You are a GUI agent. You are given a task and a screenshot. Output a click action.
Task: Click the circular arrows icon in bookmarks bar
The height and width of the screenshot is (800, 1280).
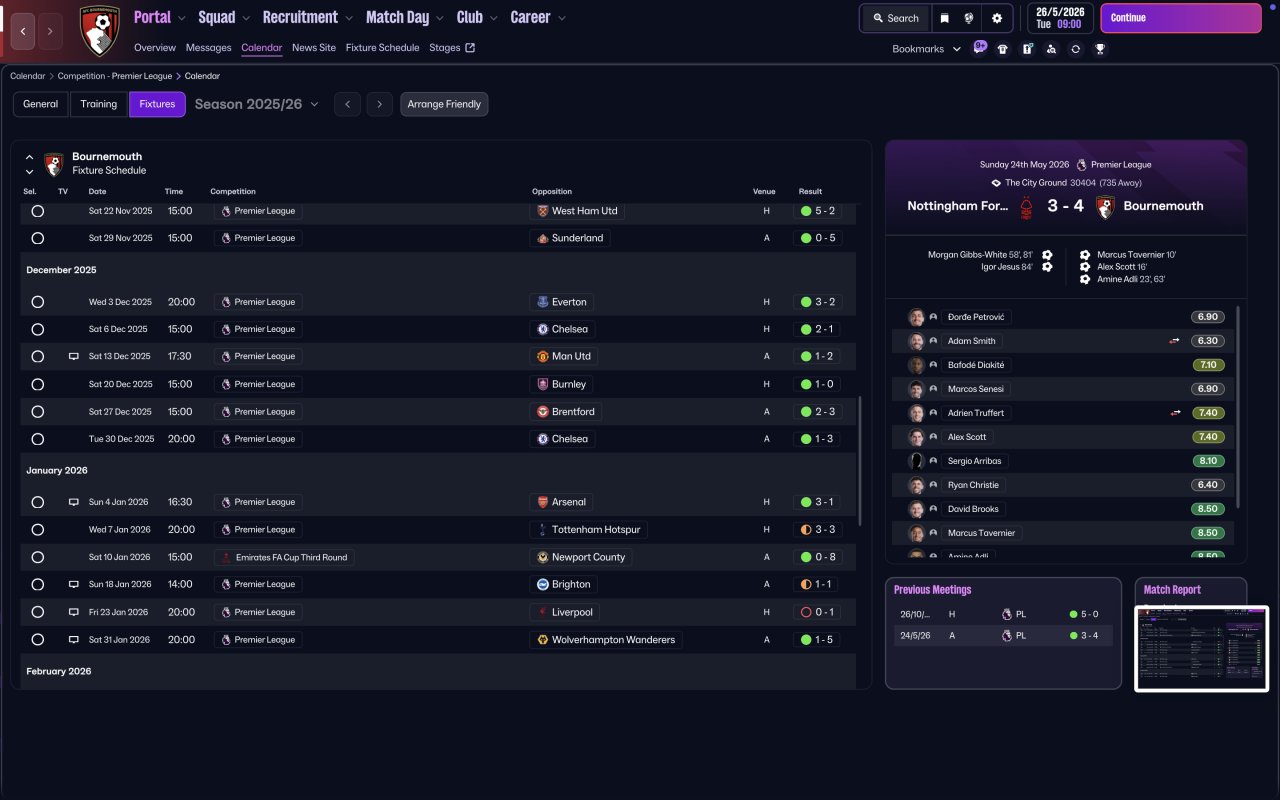[1075, 48]
